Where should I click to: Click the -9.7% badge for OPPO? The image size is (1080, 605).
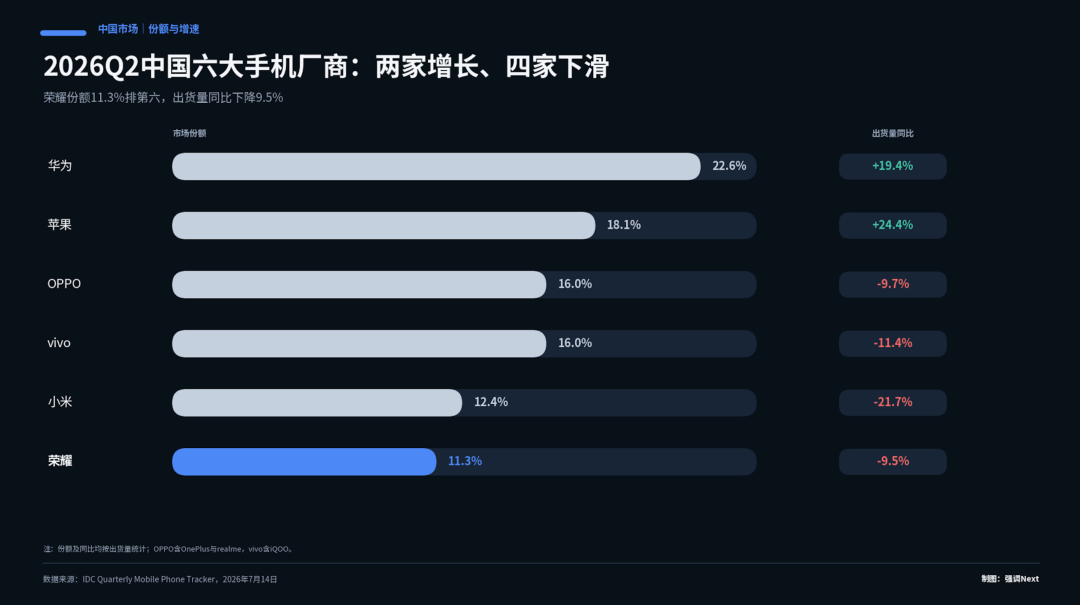pos(893,285)
